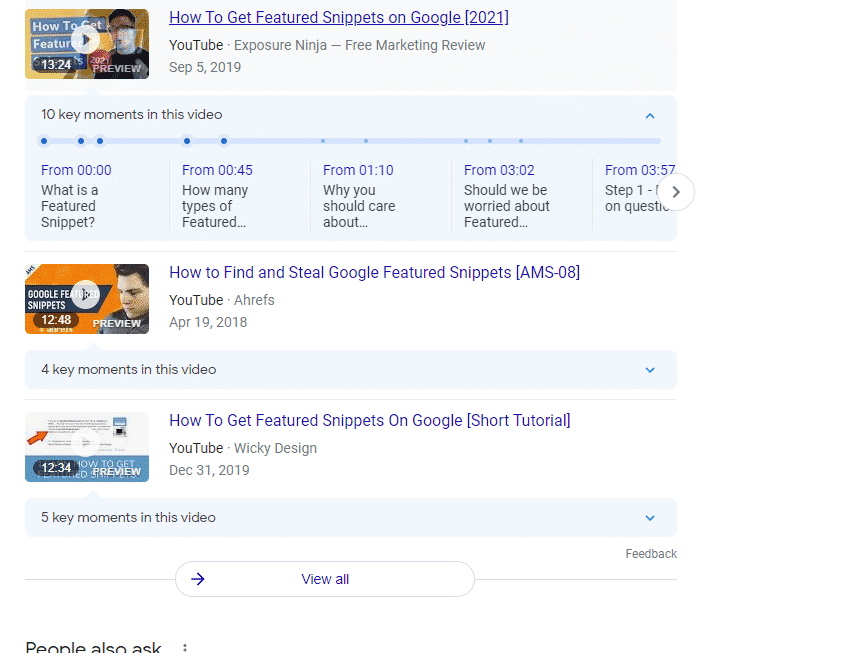Jump to "What is a Featured Snippet?" moment
852x653 pixels.
click(96, 196)
